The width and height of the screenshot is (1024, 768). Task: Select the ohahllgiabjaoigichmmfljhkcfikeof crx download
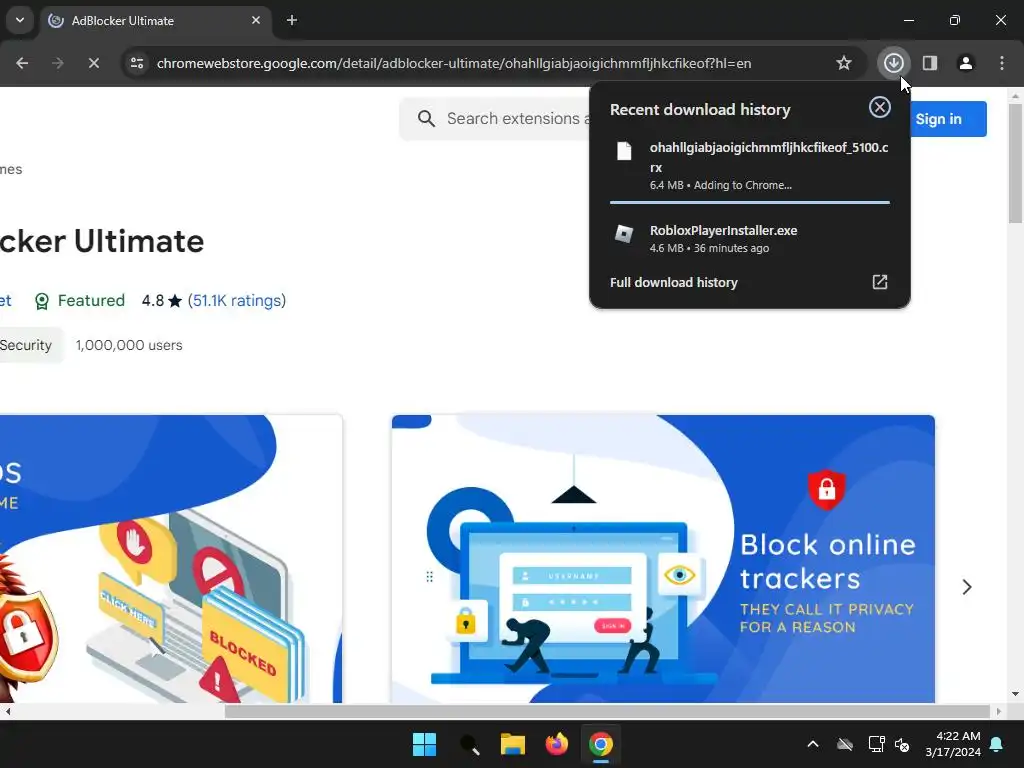tap(750, 166)
